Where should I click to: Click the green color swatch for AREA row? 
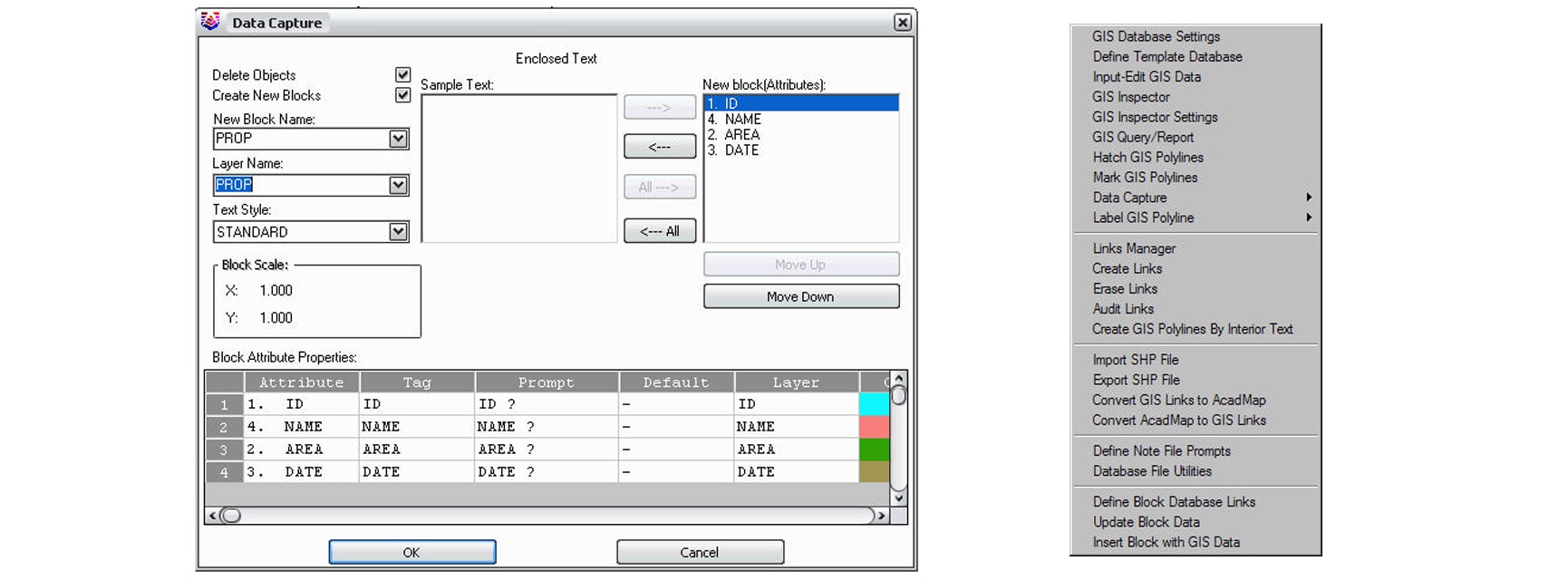tap(874, 449)
